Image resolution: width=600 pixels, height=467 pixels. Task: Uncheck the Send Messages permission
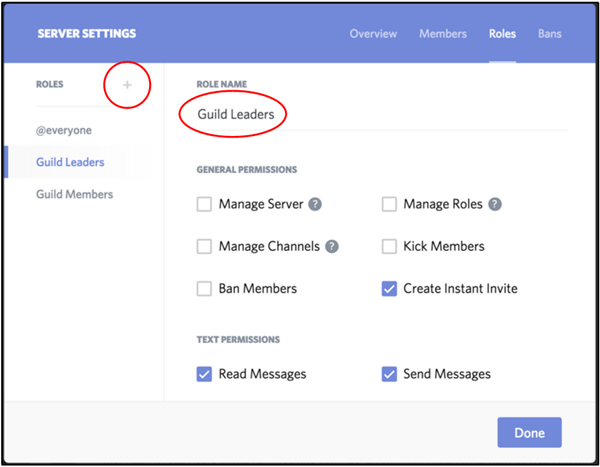[x=389, y=374]
